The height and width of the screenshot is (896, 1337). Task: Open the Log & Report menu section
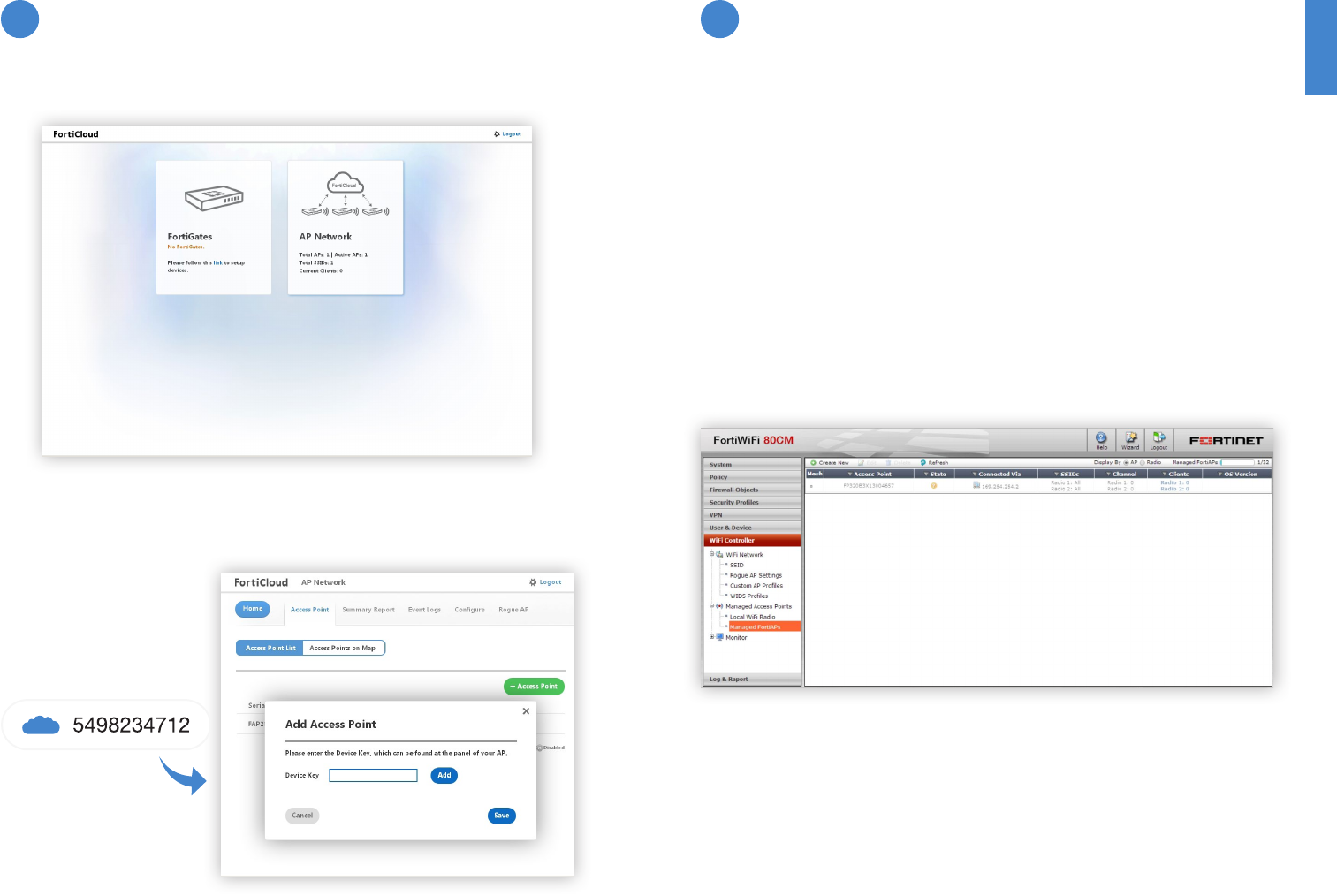pos(753,679)
